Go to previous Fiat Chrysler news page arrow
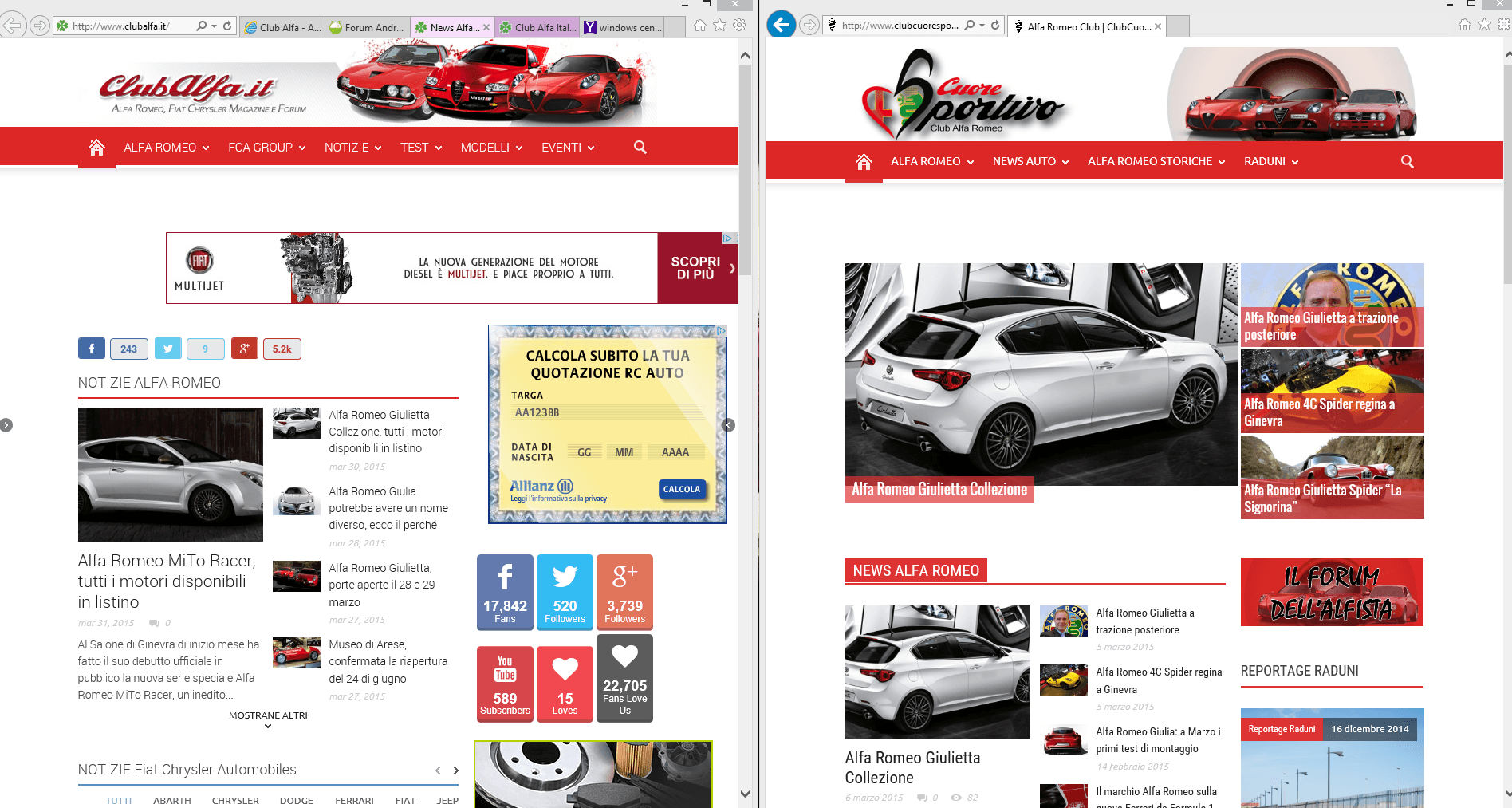Viewport: 1512px width, 808px height. point(438,771)
